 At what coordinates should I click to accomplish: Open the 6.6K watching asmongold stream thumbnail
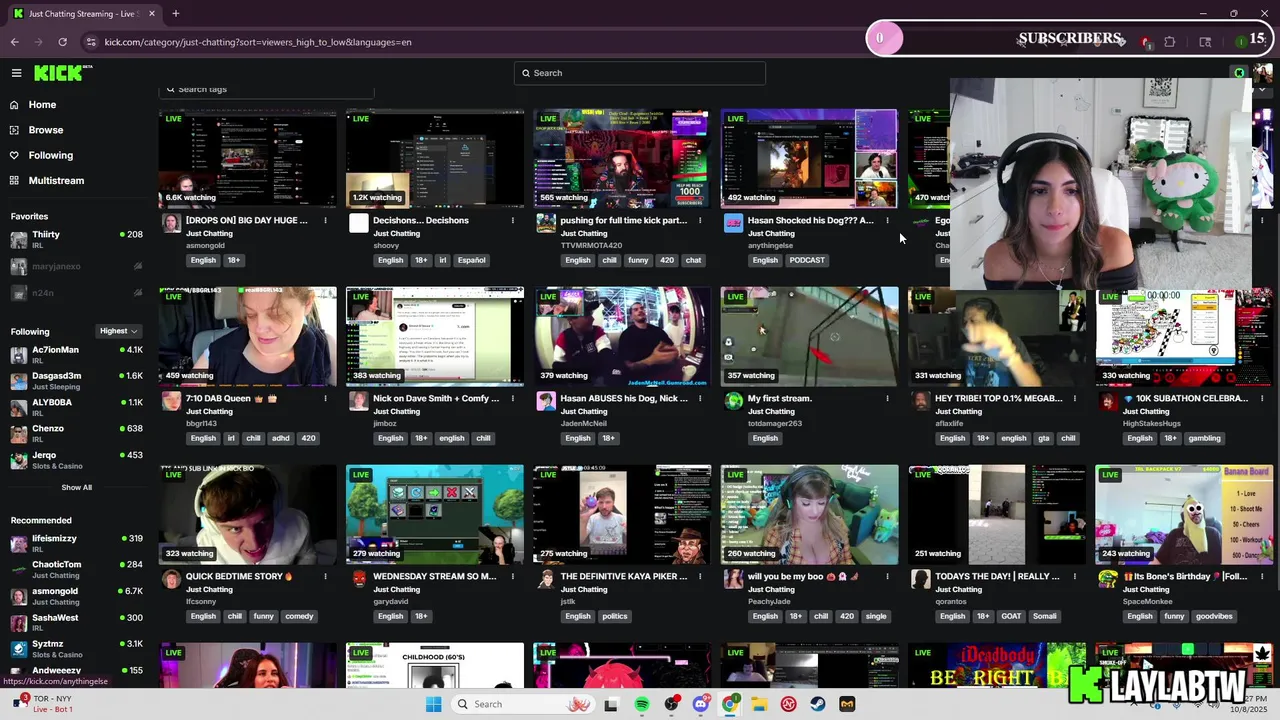[x=248, y=158]
